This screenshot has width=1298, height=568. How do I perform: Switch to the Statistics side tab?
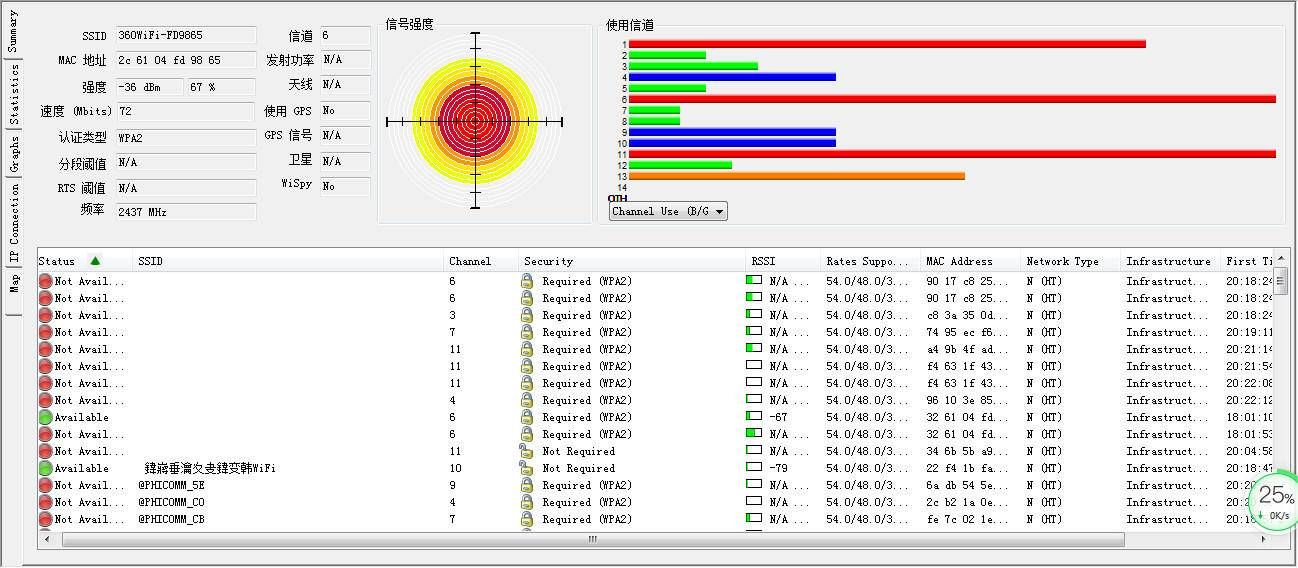coord(13,94)
